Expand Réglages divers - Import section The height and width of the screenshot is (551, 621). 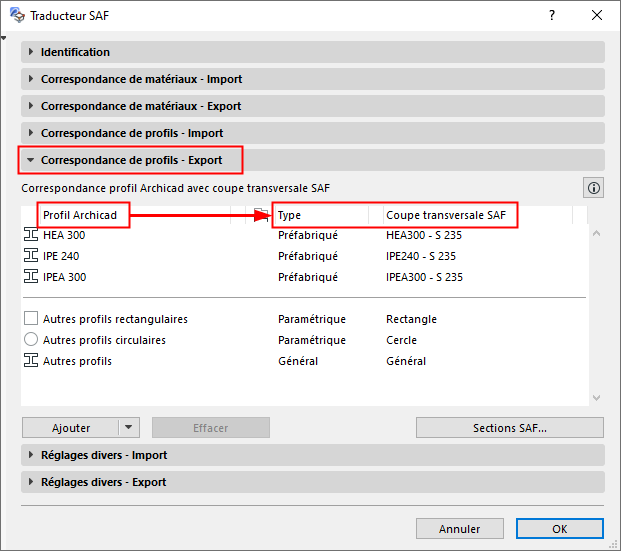point(104,455)
